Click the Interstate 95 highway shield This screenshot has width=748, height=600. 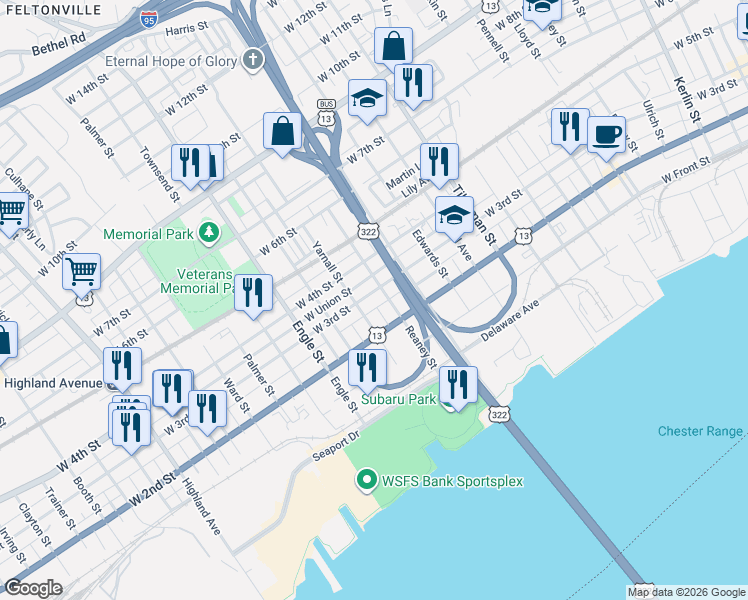(149, 20)
